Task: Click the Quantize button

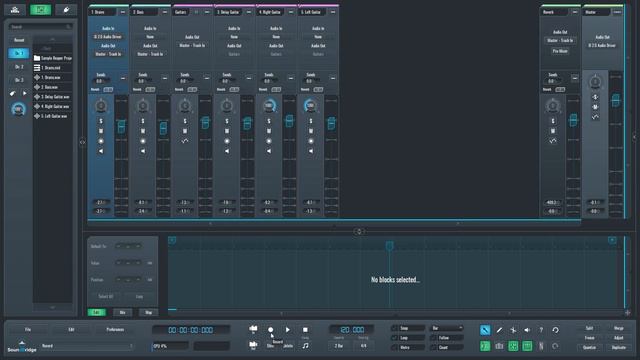Action: (589, 348)
